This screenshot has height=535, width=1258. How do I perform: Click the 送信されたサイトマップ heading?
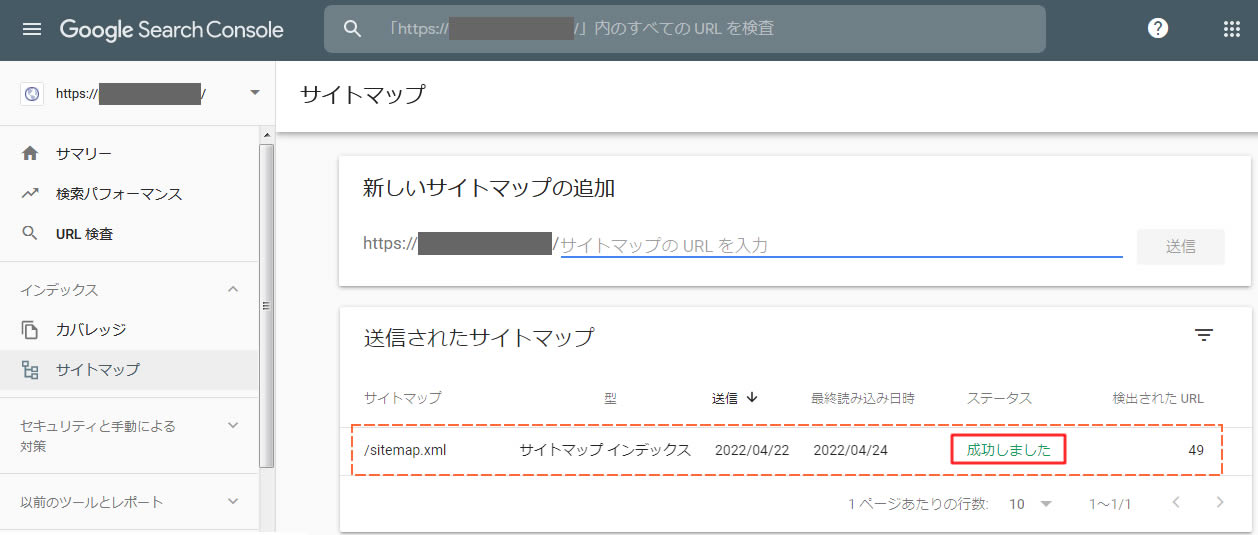tap(479, 337)
